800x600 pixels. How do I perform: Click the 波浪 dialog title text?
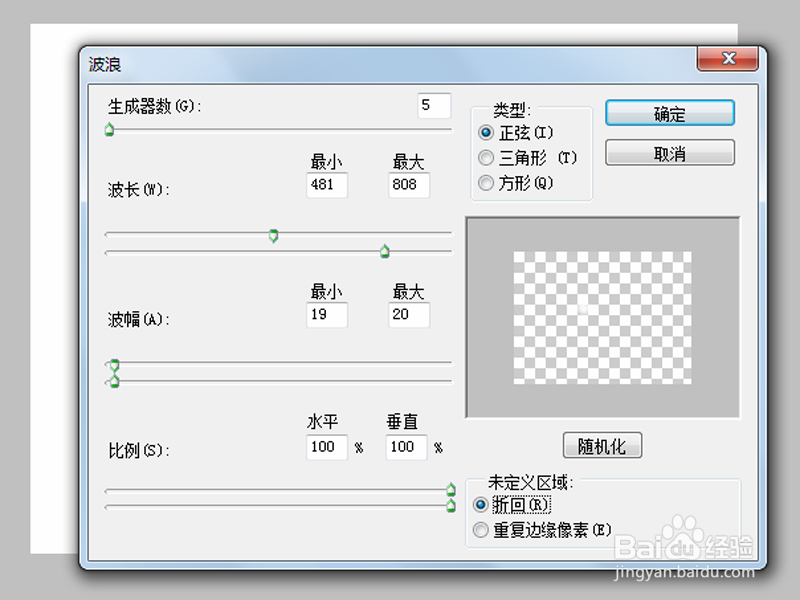coord(105,64)
